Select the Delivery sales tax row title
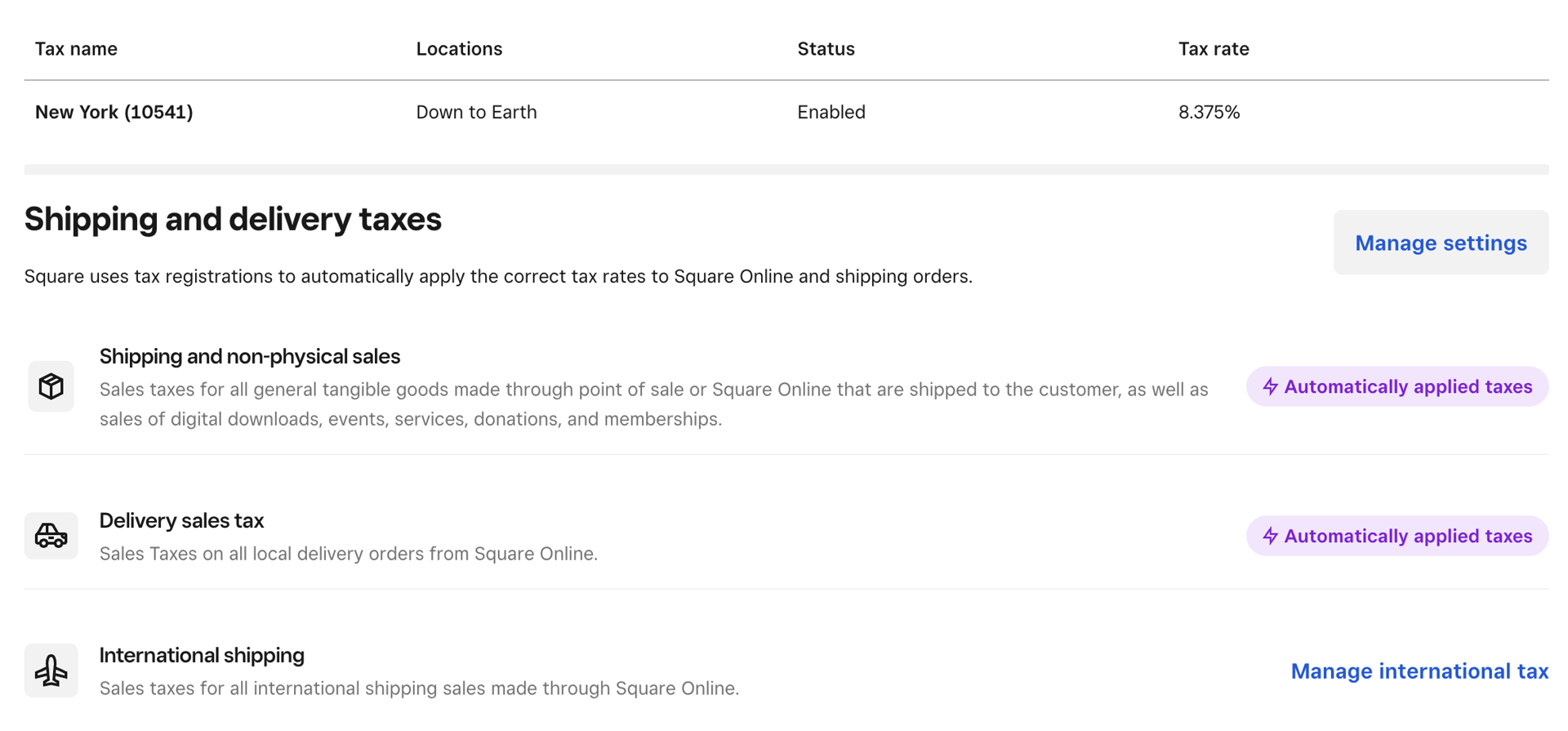Screen dimensions: 1568x731 181,520
